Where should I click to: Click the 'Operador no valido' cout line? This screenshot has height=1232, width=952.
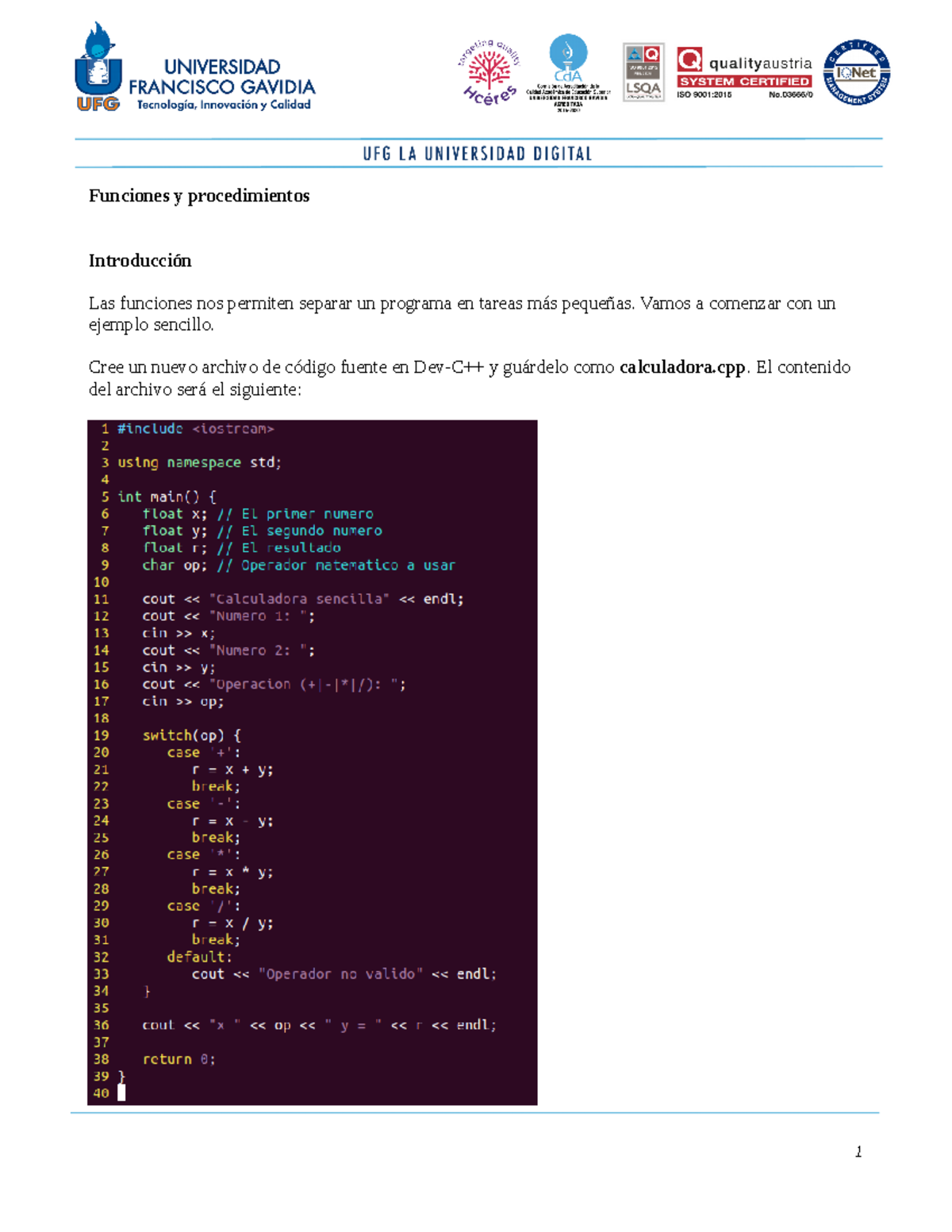click(x=344, y=974)
